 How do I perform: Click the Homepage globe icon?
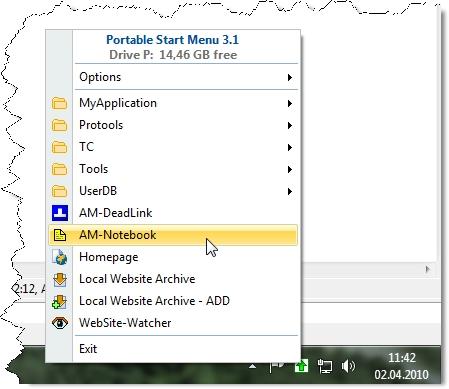60,257
